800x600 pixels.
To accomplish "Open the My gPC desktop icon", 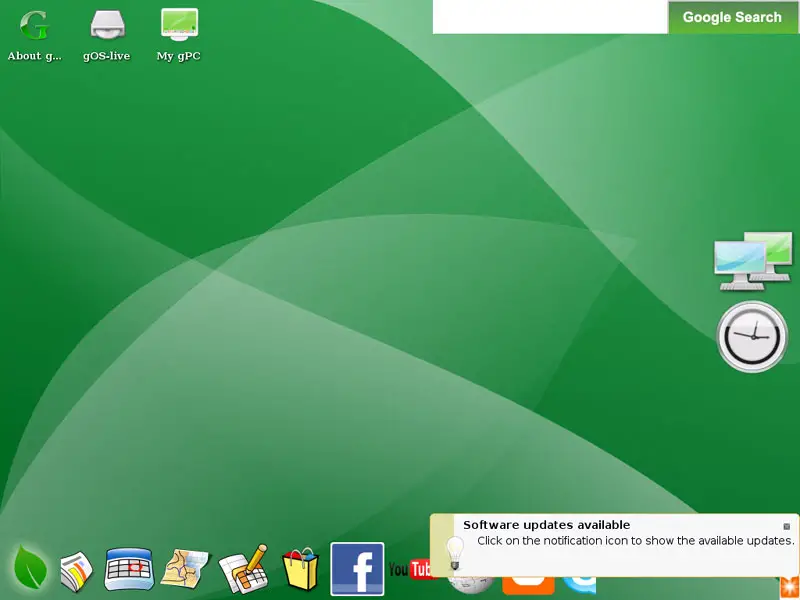I will tap(179, 35).
